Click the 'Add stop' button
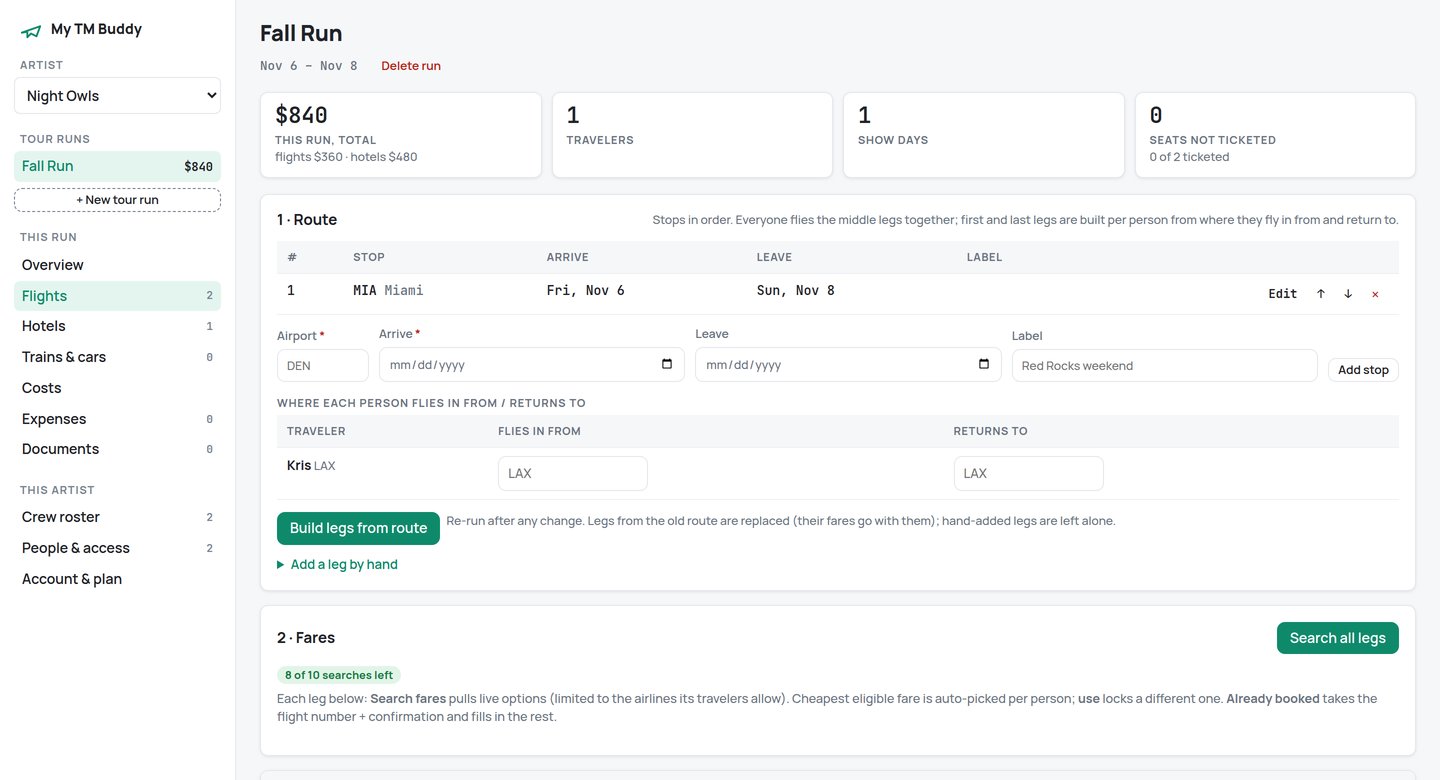This screenshot has width=1440, height=780. [x=1363, y=370]
